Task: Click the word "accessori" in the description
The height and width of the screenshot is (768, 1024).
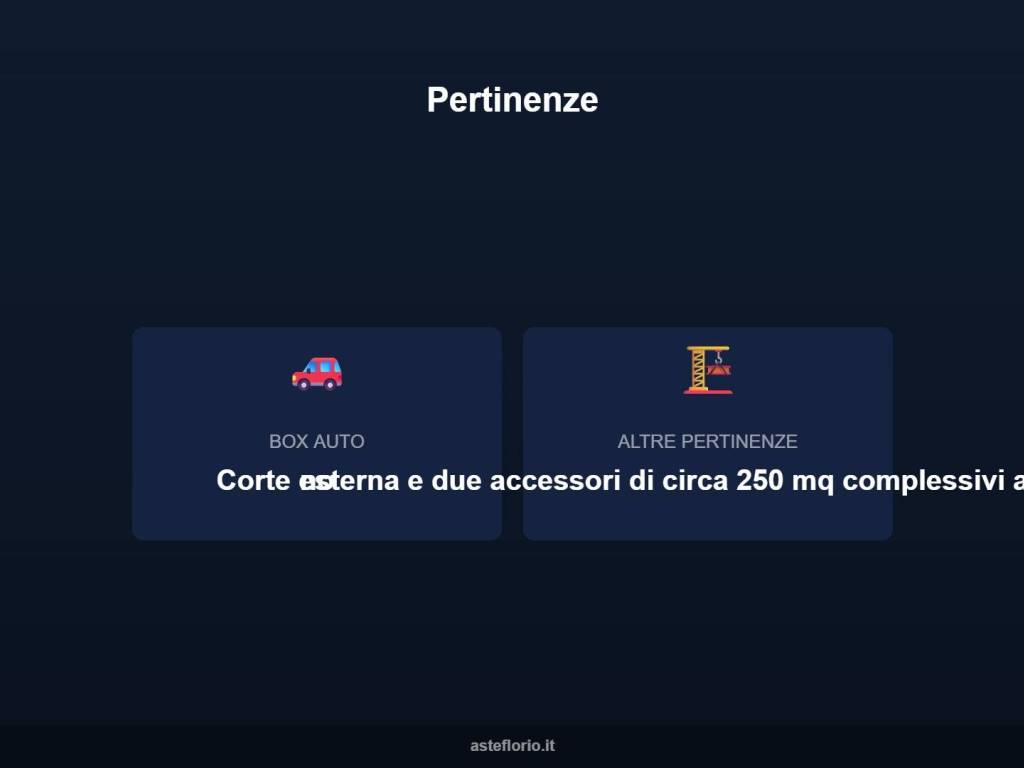Action: tap(555, 481)
